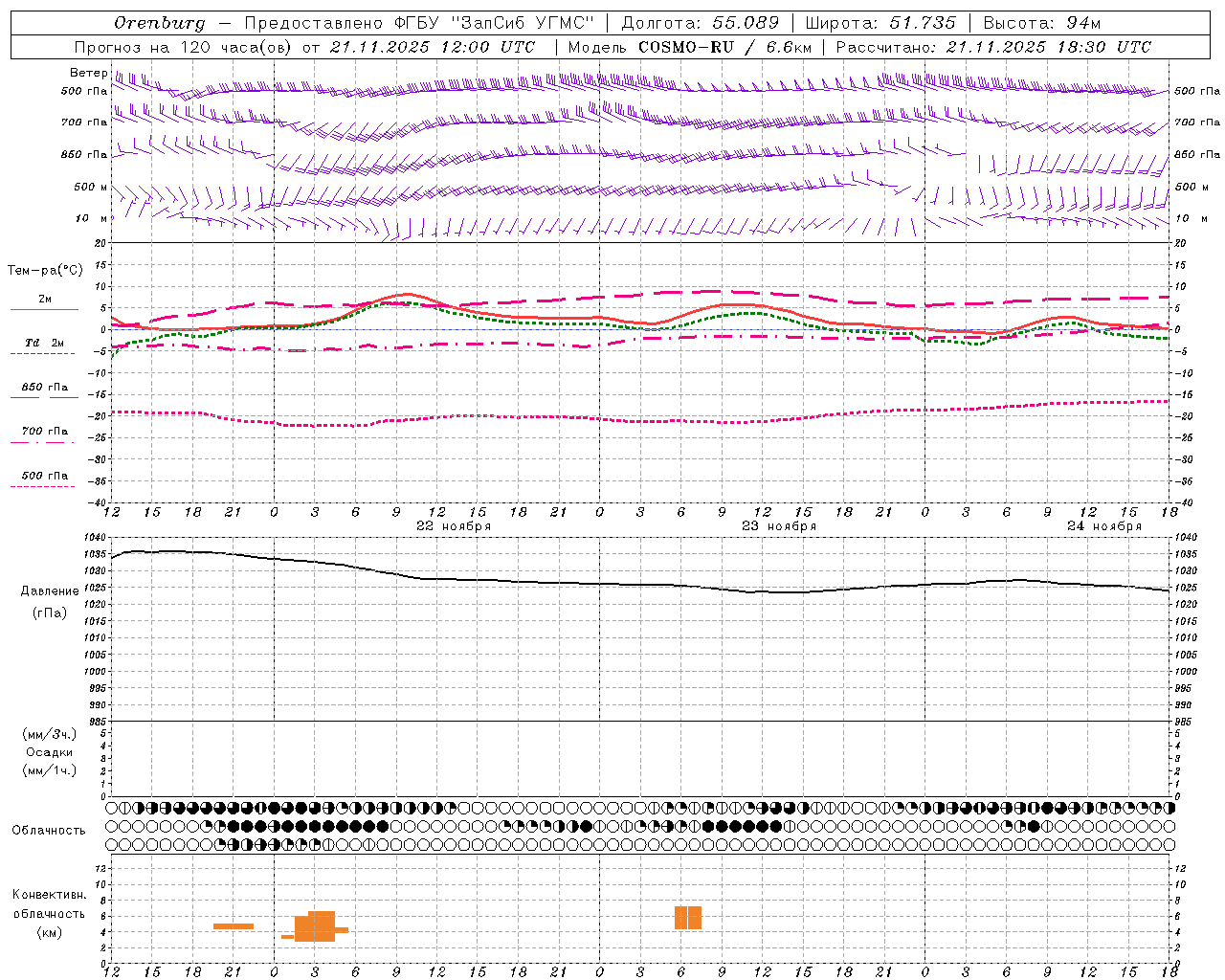The image size is (1225, 980).
Task: Click the tallest orange convective bar near hour 3 on 22 ноября
Action: [322, 926]
